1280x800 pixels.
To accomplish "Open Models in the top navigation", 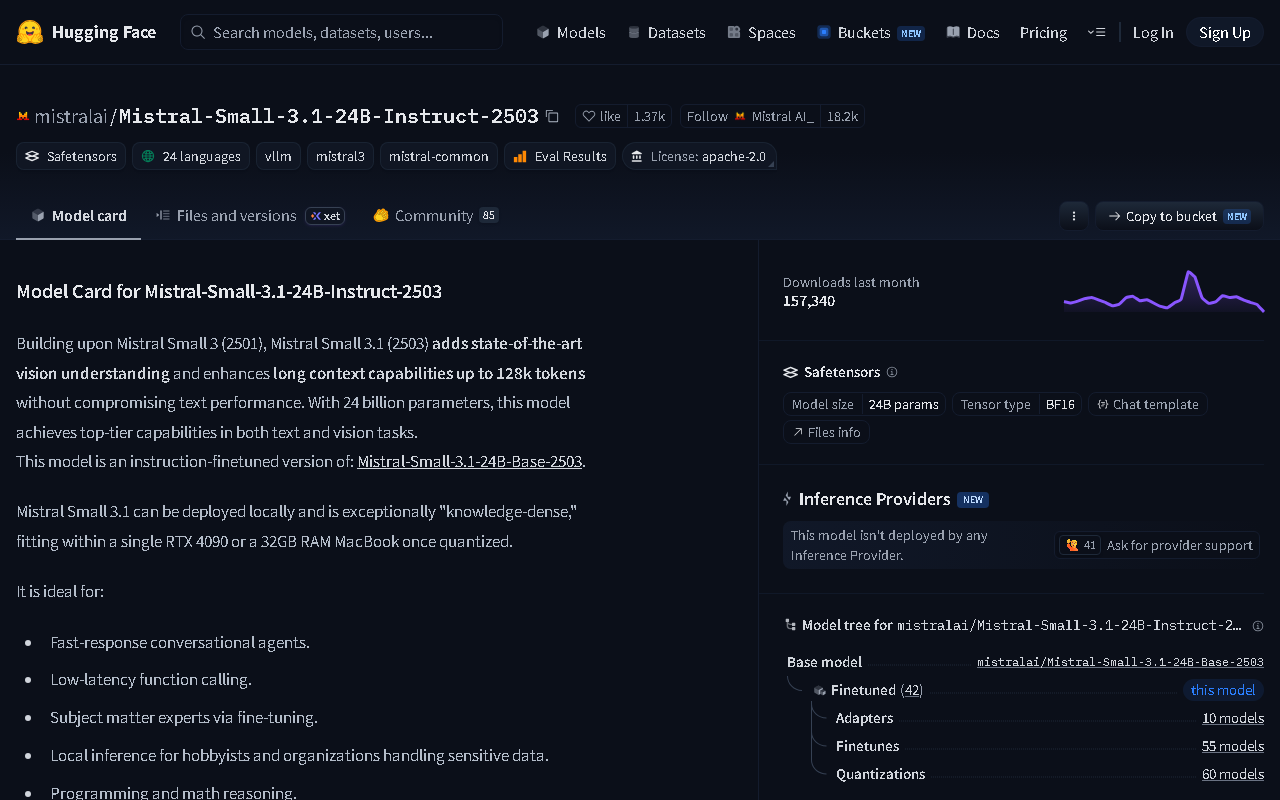I will coord(571,32).
